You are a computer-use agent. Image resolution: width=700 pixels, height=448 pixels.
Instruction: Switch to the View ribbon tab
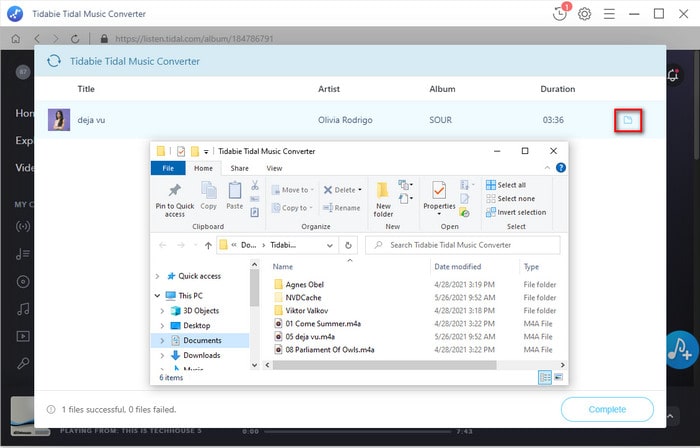coord(274,168)
